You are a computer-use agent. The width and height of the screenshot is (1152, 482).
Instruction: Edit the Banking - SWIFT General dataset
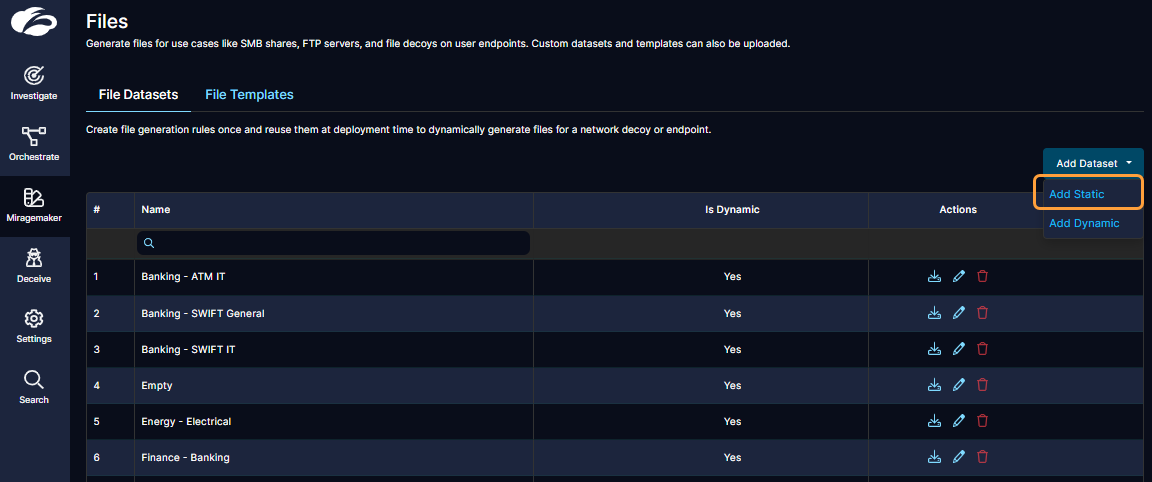coord(958,313)
